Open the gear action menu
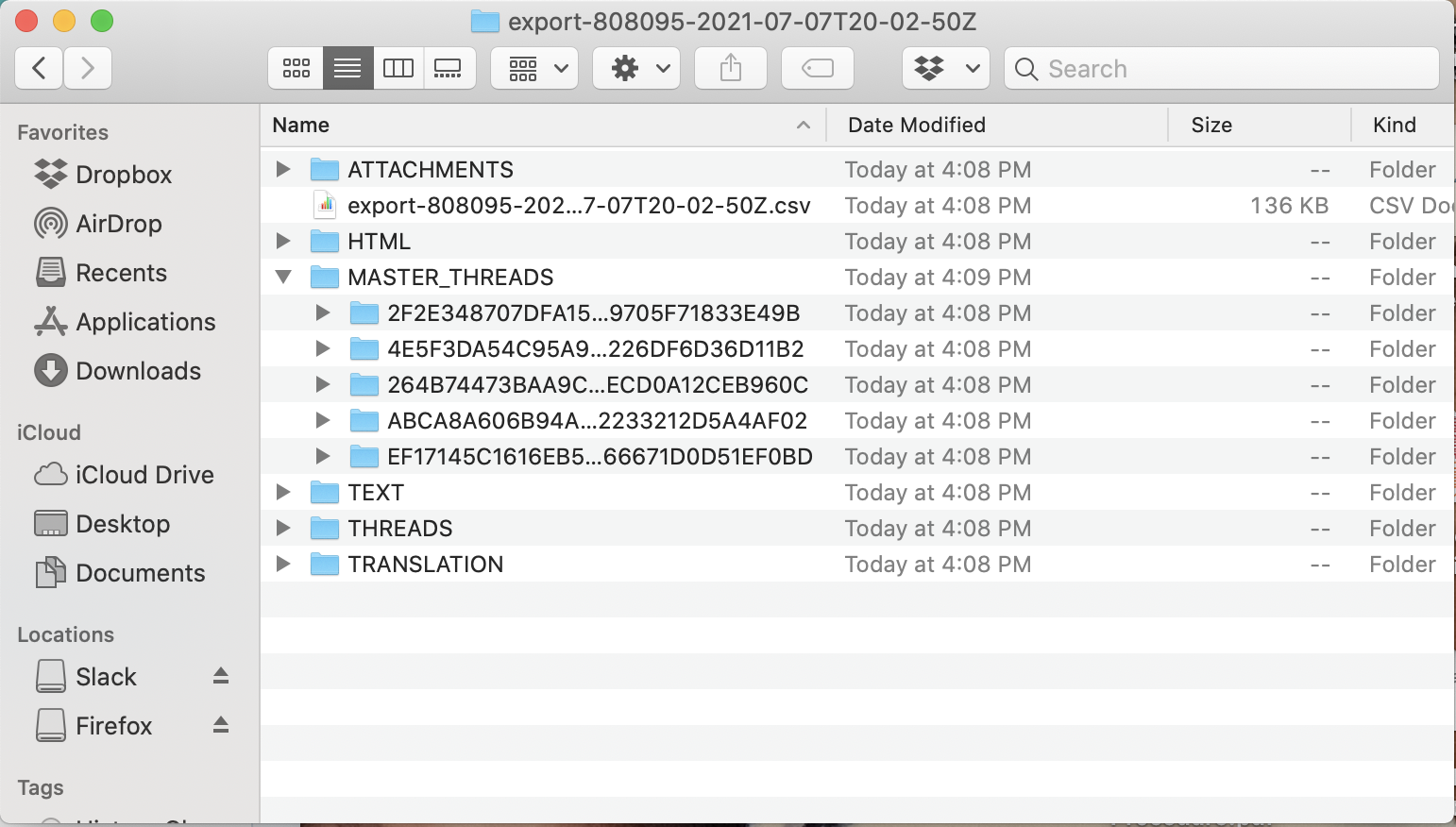The height and width of the screenshot is (827, 1456). (636, 68)
